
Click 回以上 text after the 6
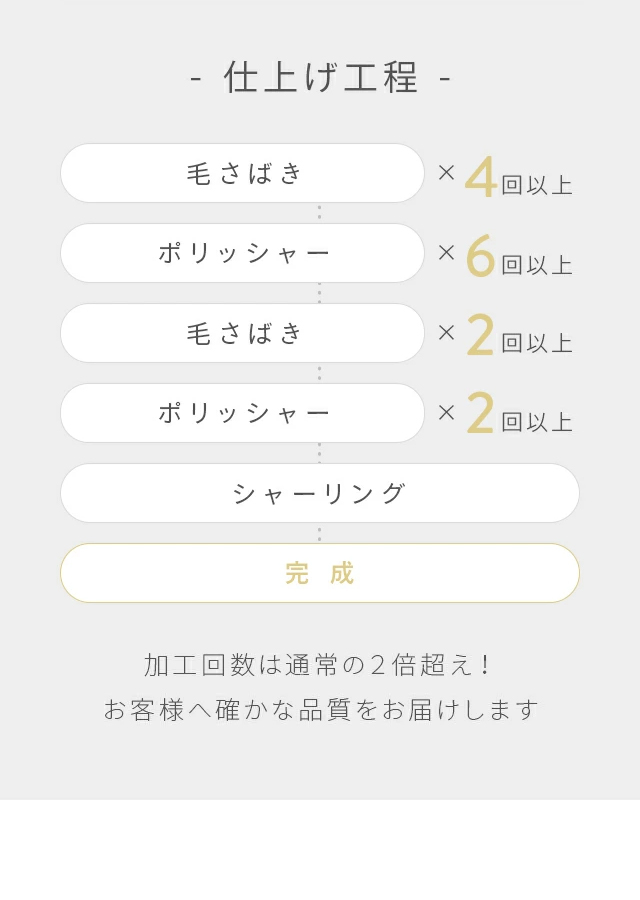537,265
